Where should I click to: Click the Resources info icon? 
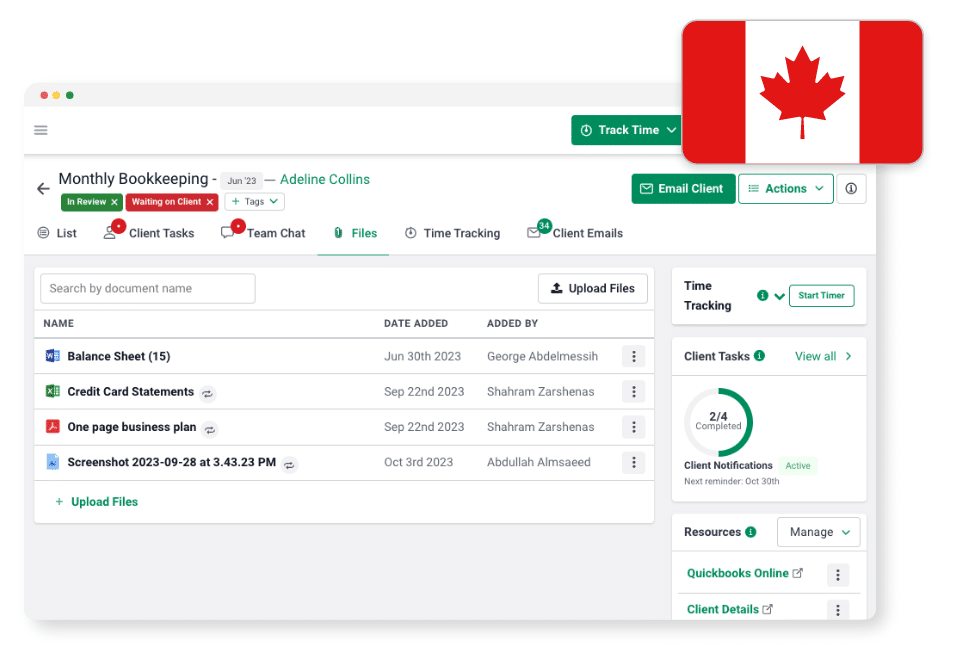751,532
